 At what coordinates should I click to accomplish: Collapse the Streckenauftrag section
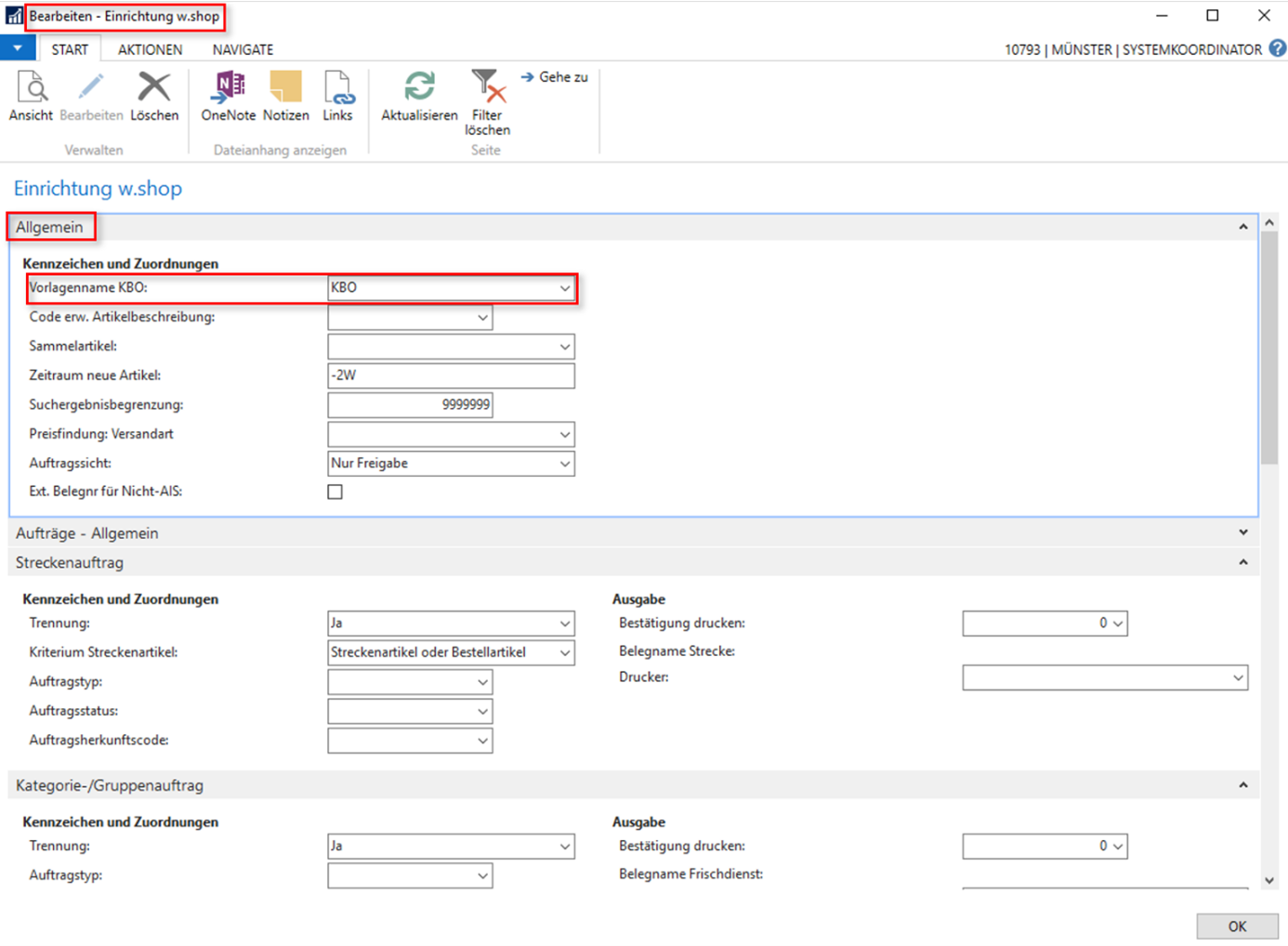[1243, 562]
